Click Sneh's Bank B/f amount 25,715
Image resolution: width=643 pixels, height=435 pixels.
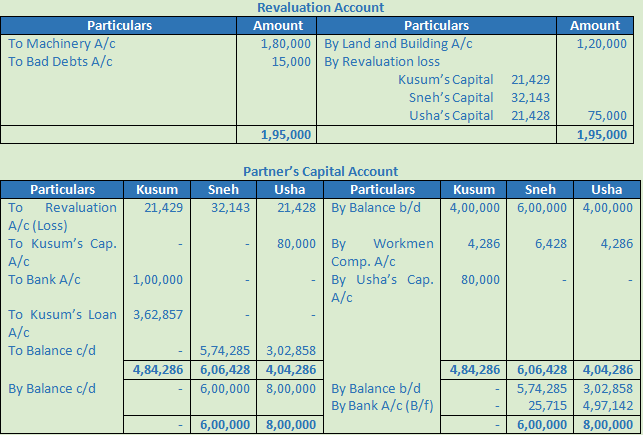547,405
